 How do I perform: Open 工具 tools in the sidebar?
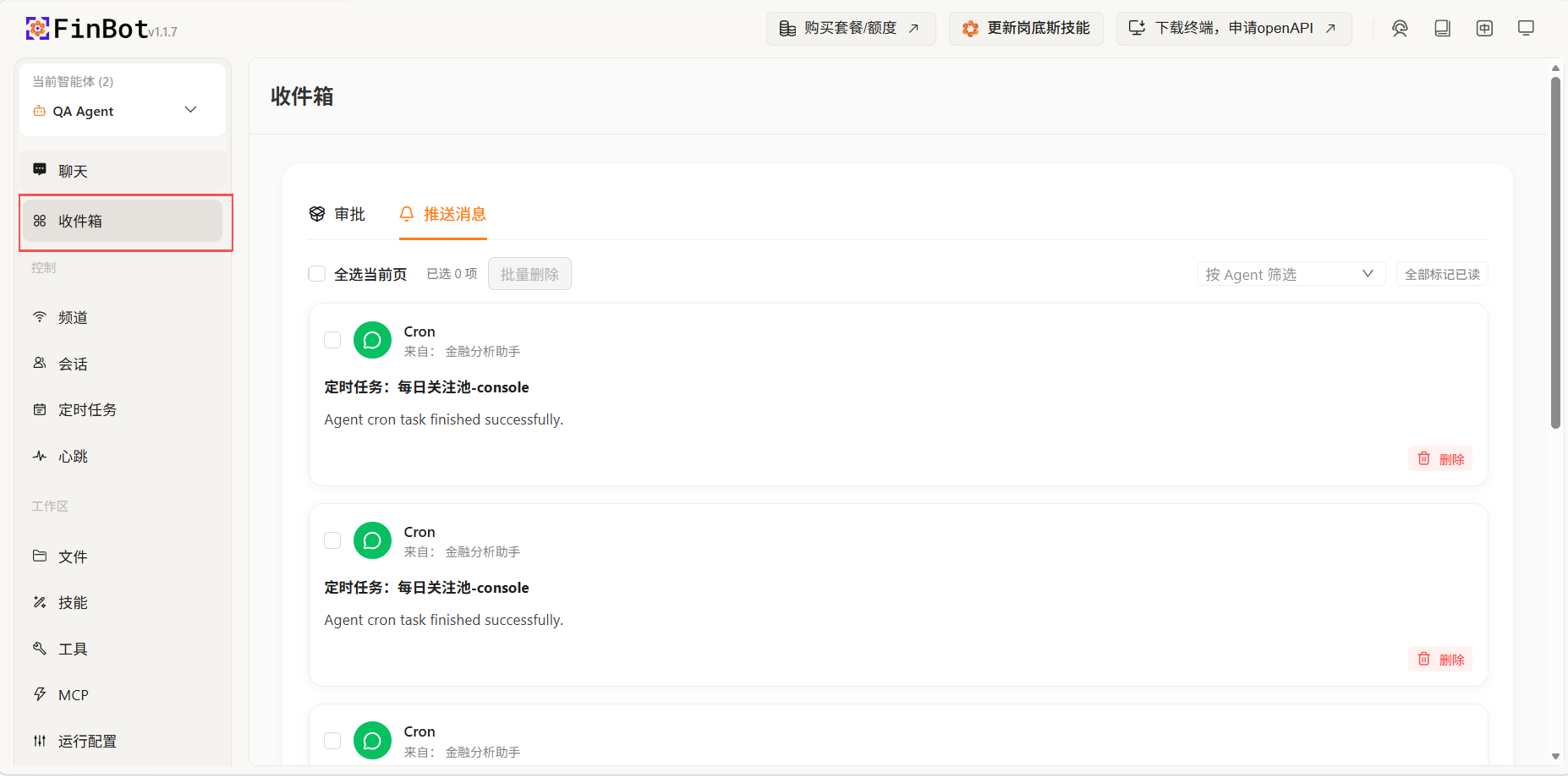tap(123, 649)
